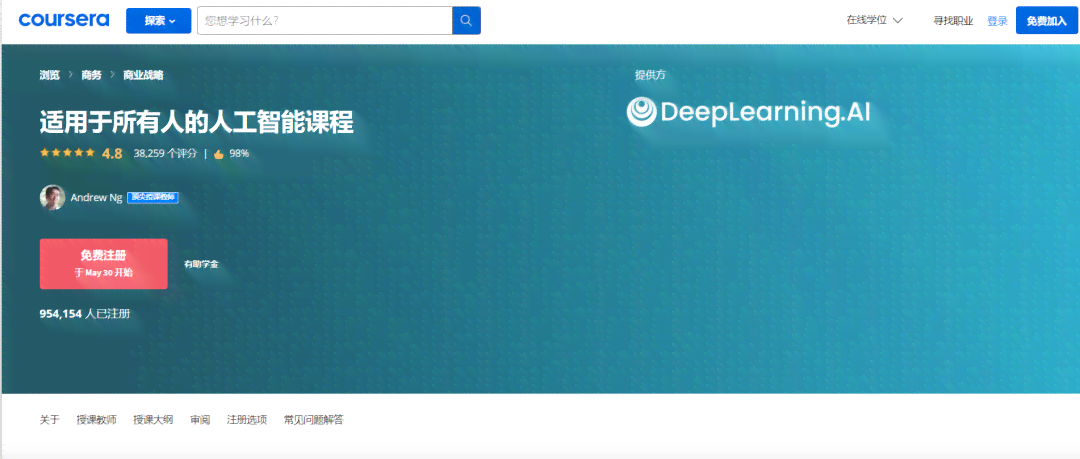1080x459 pixels.
Task: Click the course title 适用于所有人的人工智能课程
Action: pos(196,122)
